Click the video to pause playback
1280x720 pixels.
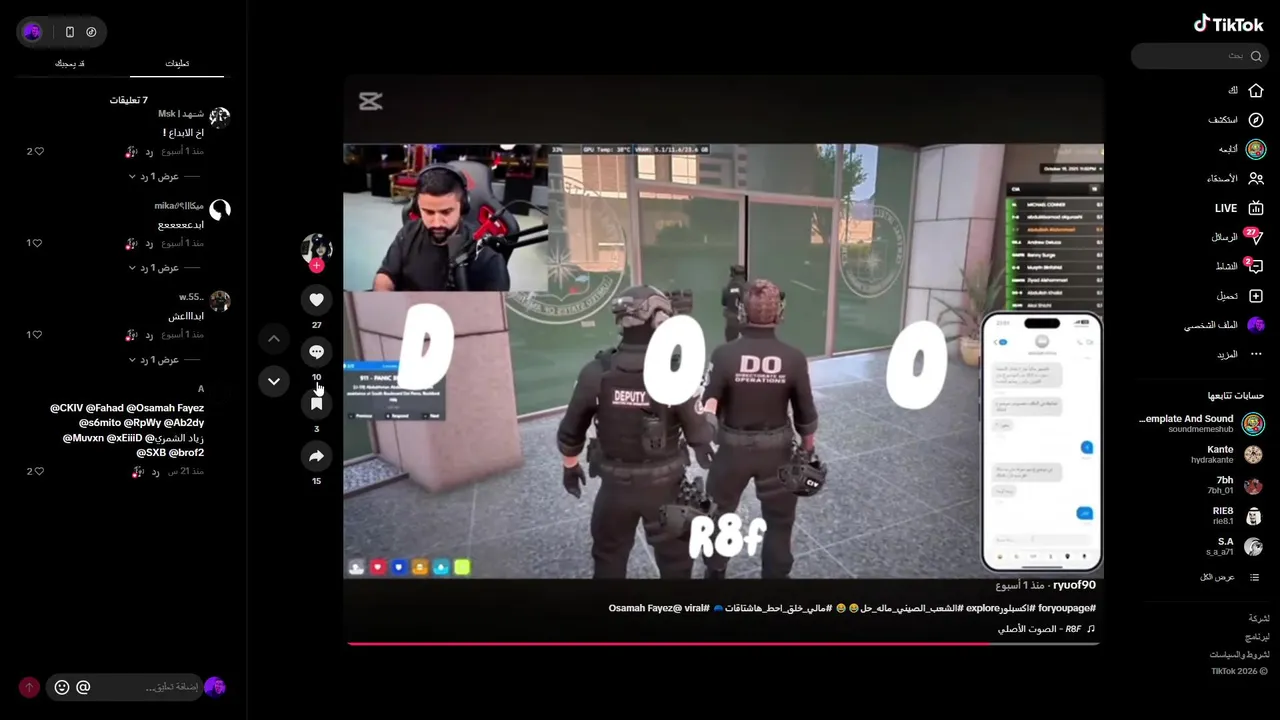pos(723,360)
